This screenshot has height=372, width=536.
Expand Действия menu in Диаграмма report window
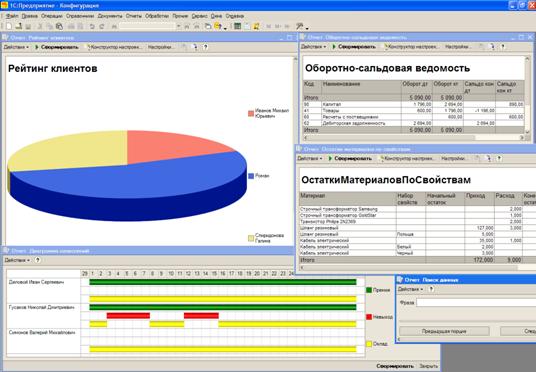17,260
